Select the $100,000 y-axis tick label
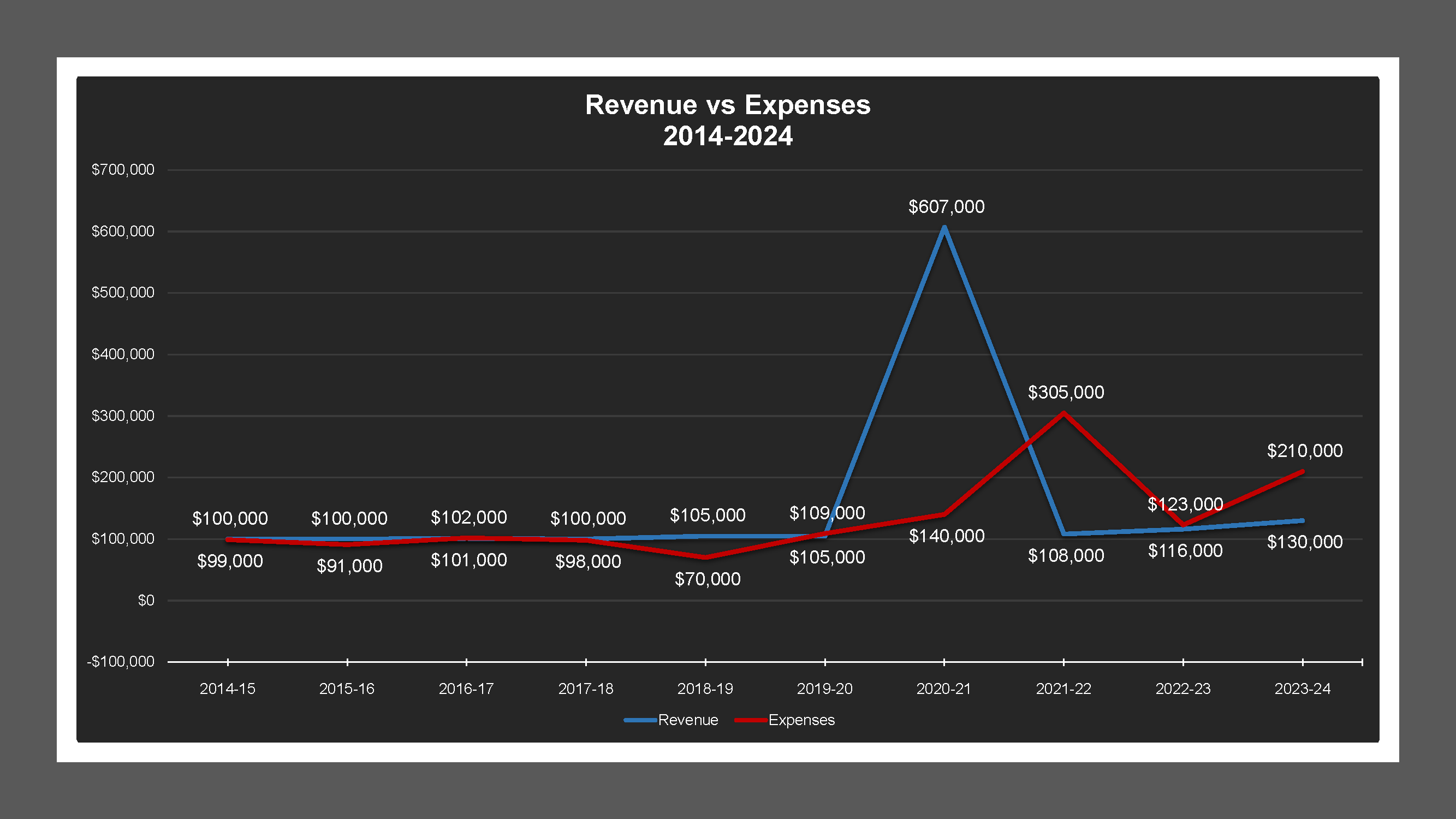The width and height of the screenshot is (1456, 819). pyautogui.click(x=123, y=539)
